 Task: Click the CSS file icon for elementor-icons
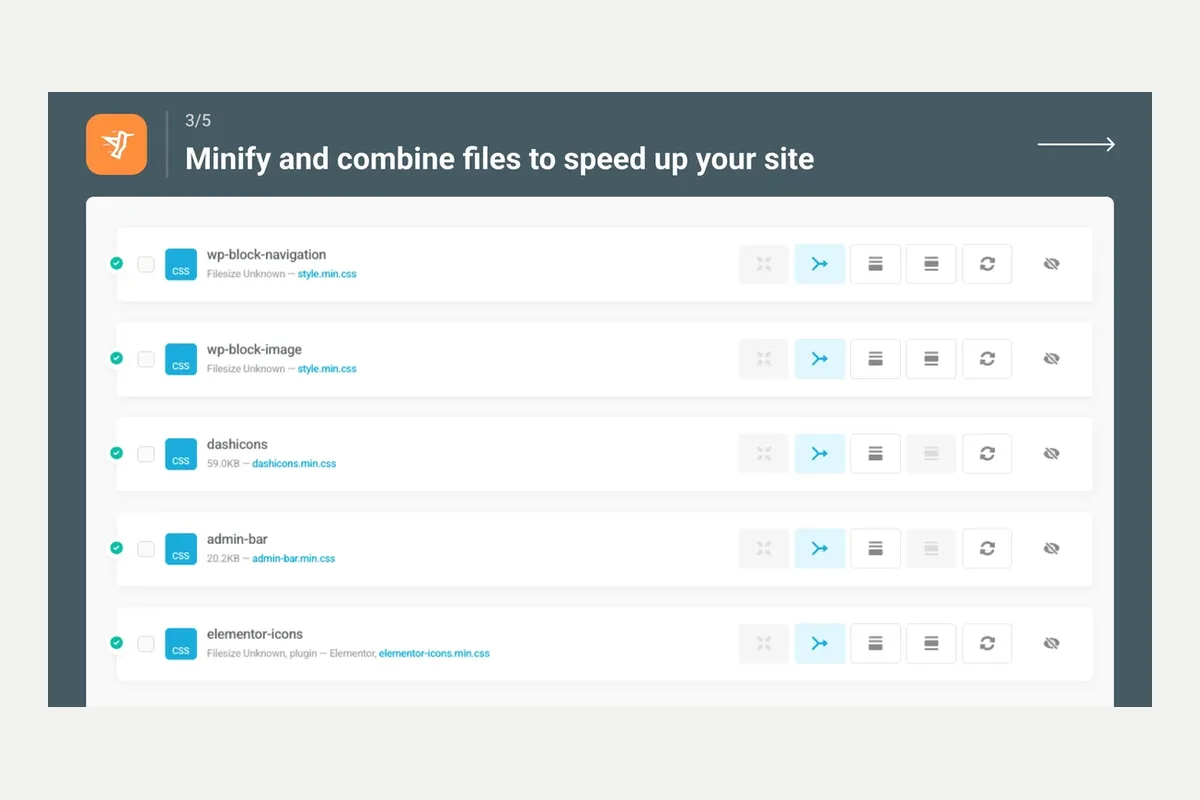point(181,643)
